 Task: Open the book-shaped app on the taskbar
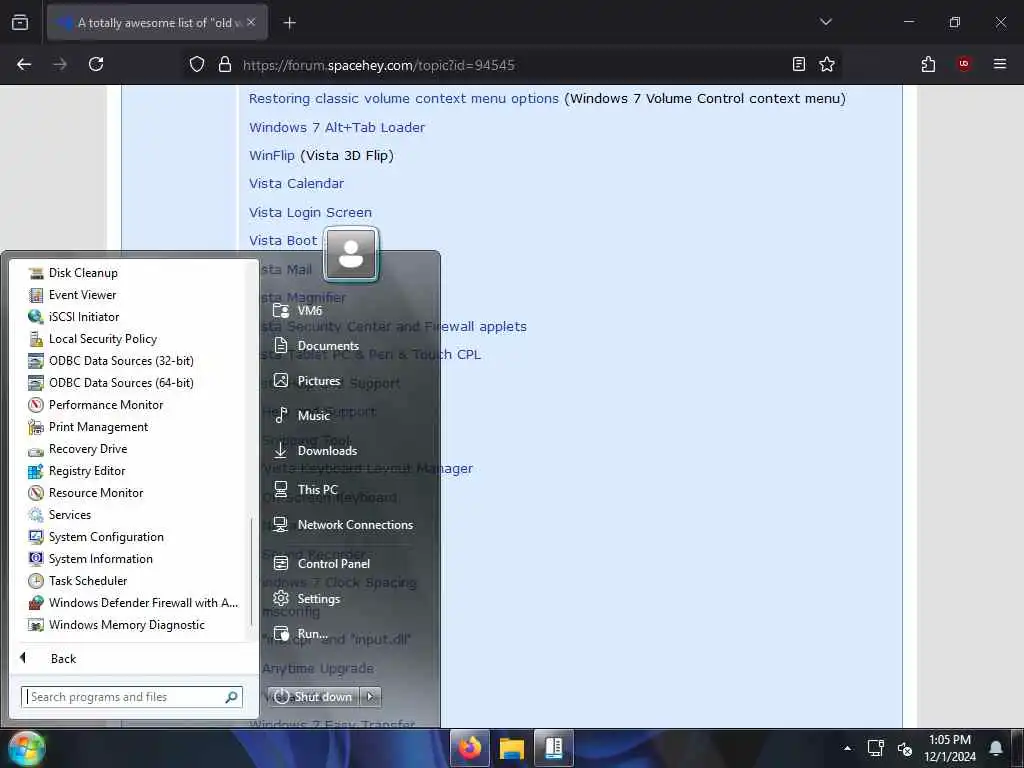(x=554, y=748)
